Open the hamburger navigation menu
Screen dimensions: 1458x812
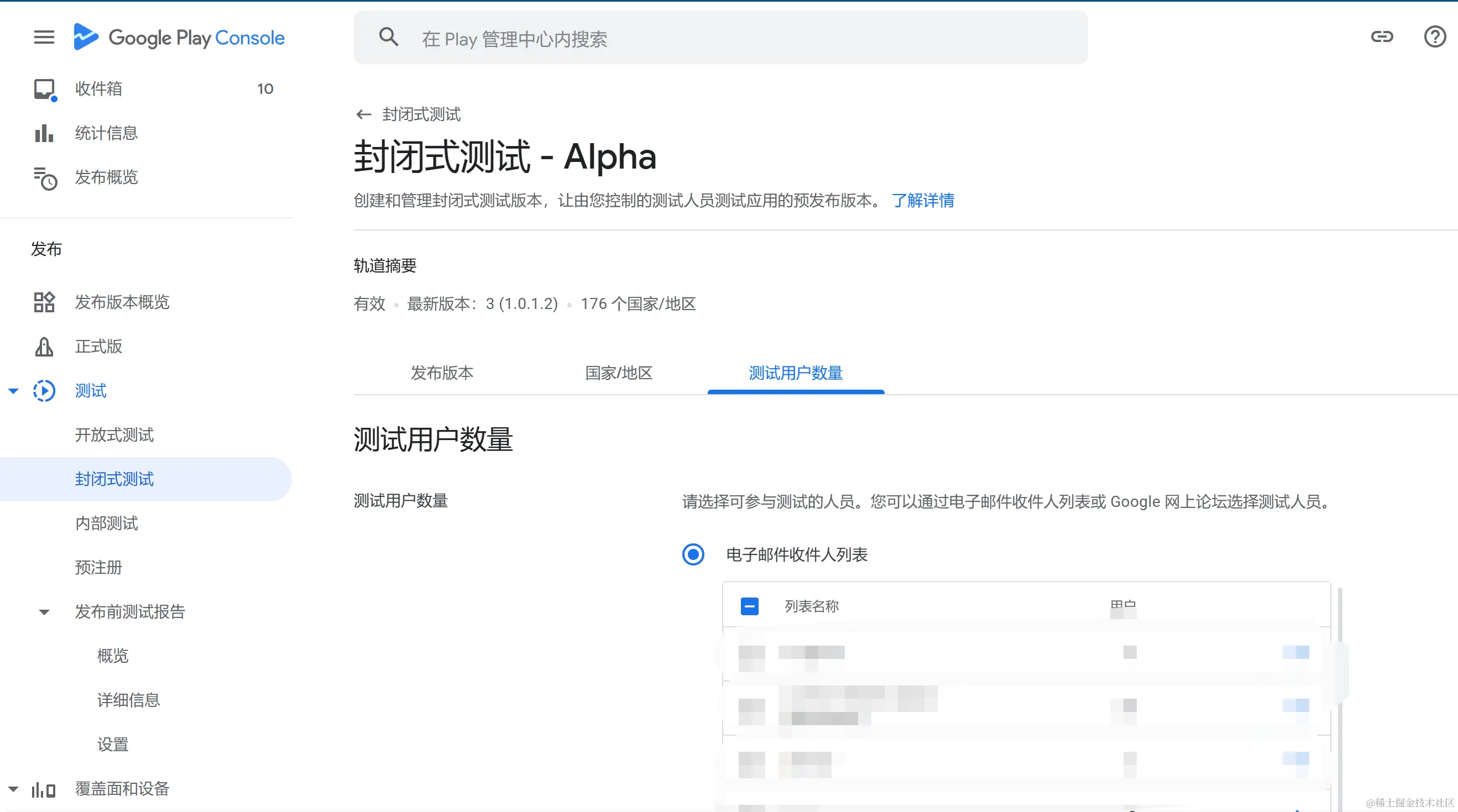(44, 38)
